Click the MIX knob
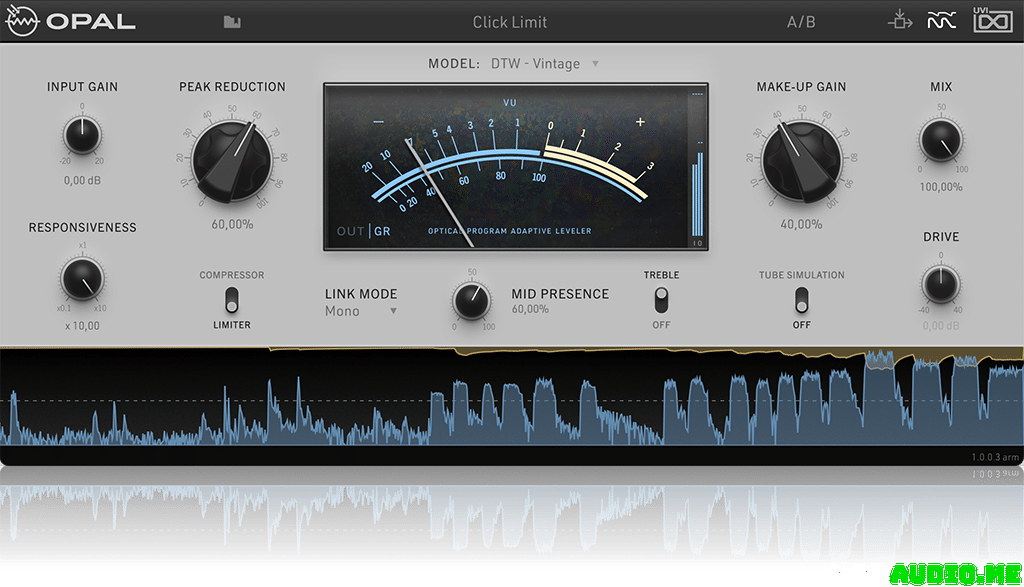 tap(940, 140)
